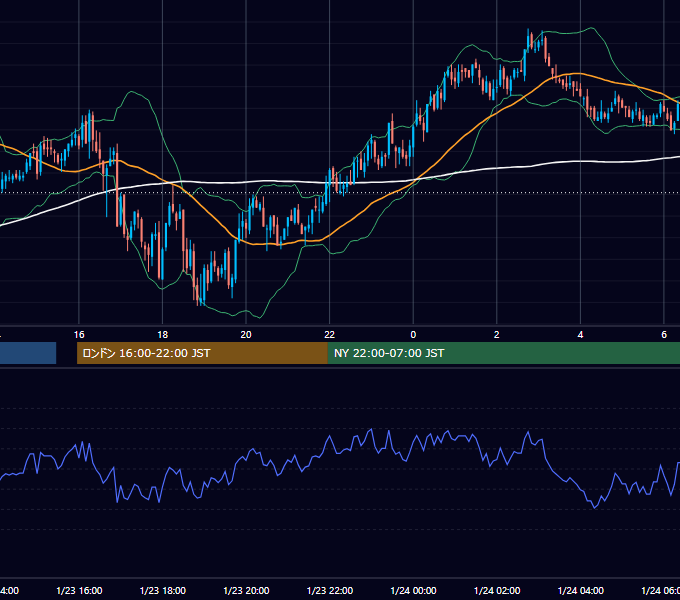Click the hour 4 axis label

(x=580, y=335)
